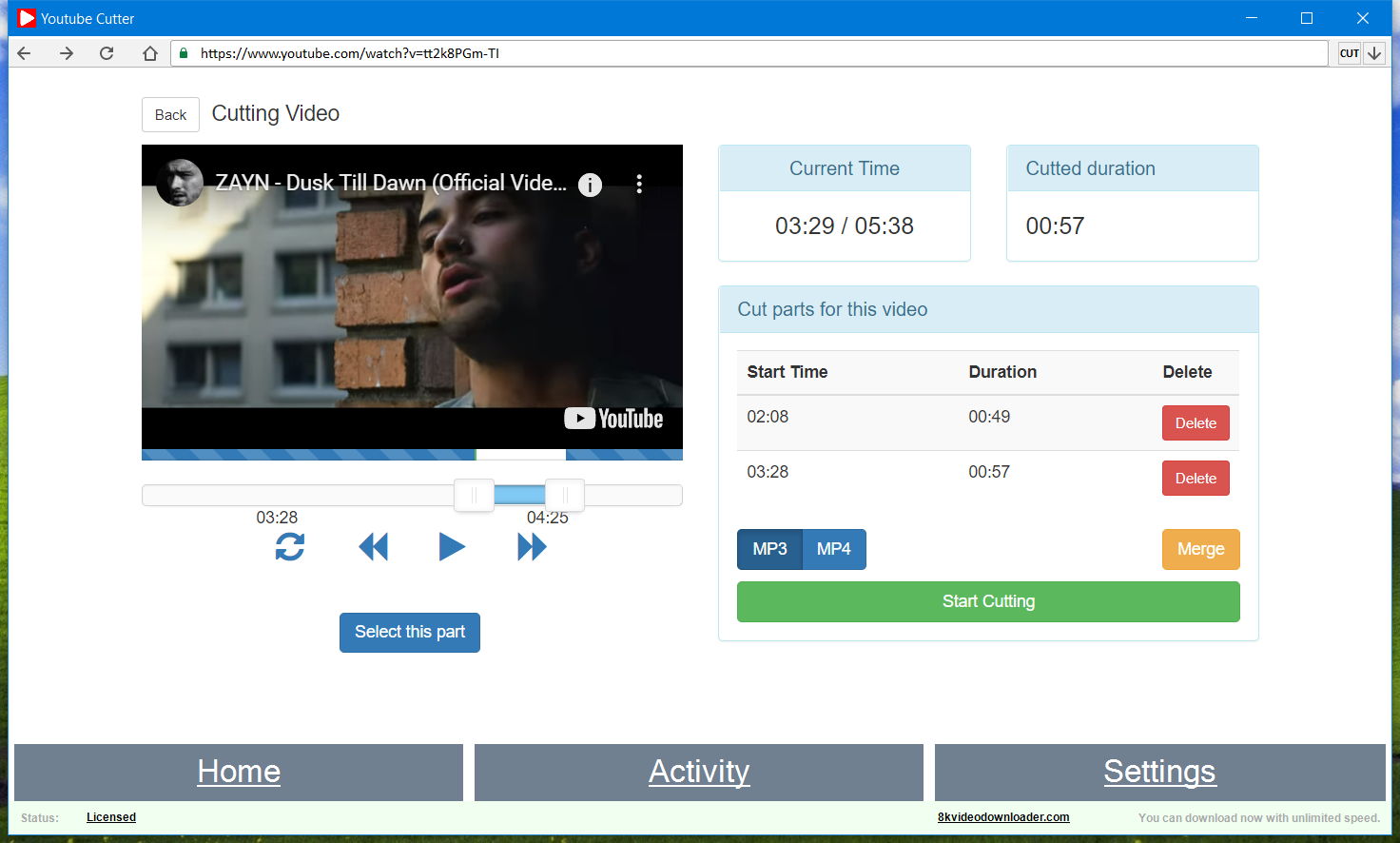The image size is (1400, 843).
Task: Reload the page with refresh icon
Action: 107,53
